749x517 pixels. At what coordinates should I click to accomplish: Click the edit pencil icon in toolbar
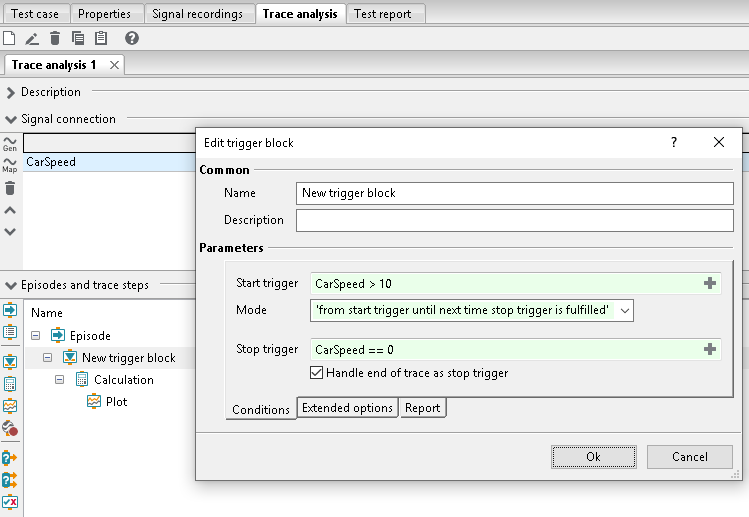point(32,38)
